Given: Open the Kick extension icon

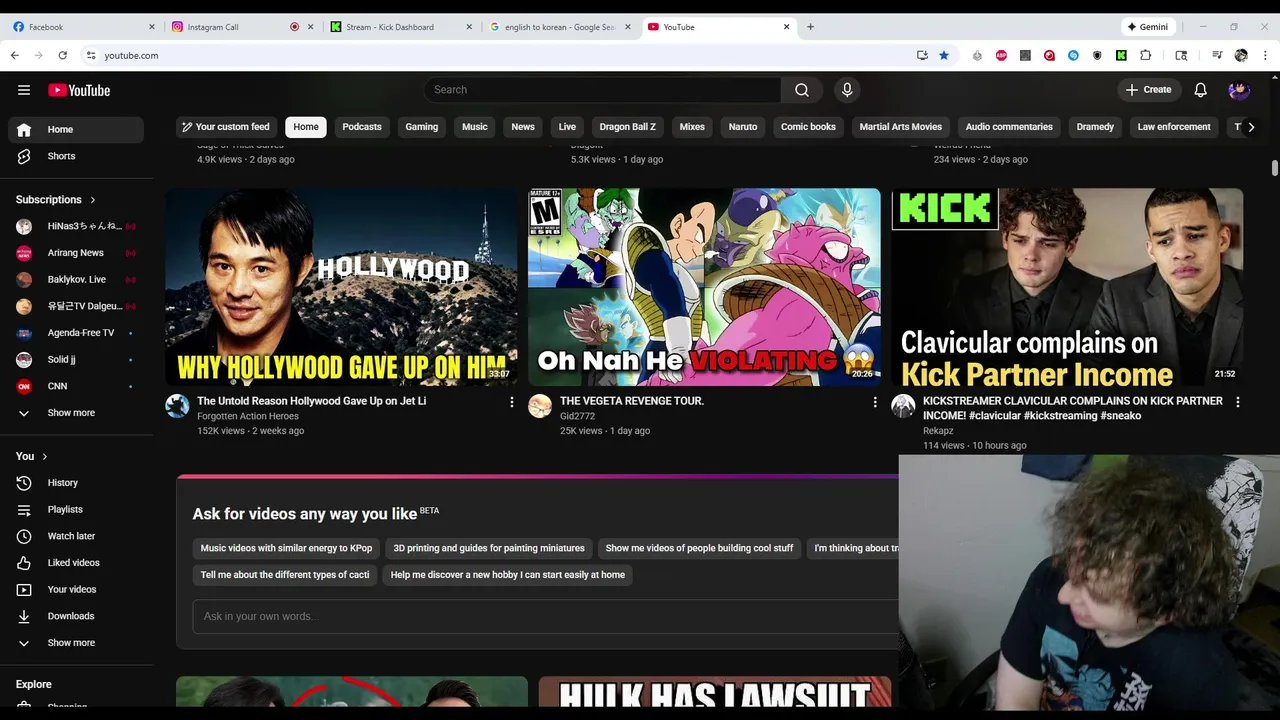Looking at the screenshot, I should pos(1121,55).
